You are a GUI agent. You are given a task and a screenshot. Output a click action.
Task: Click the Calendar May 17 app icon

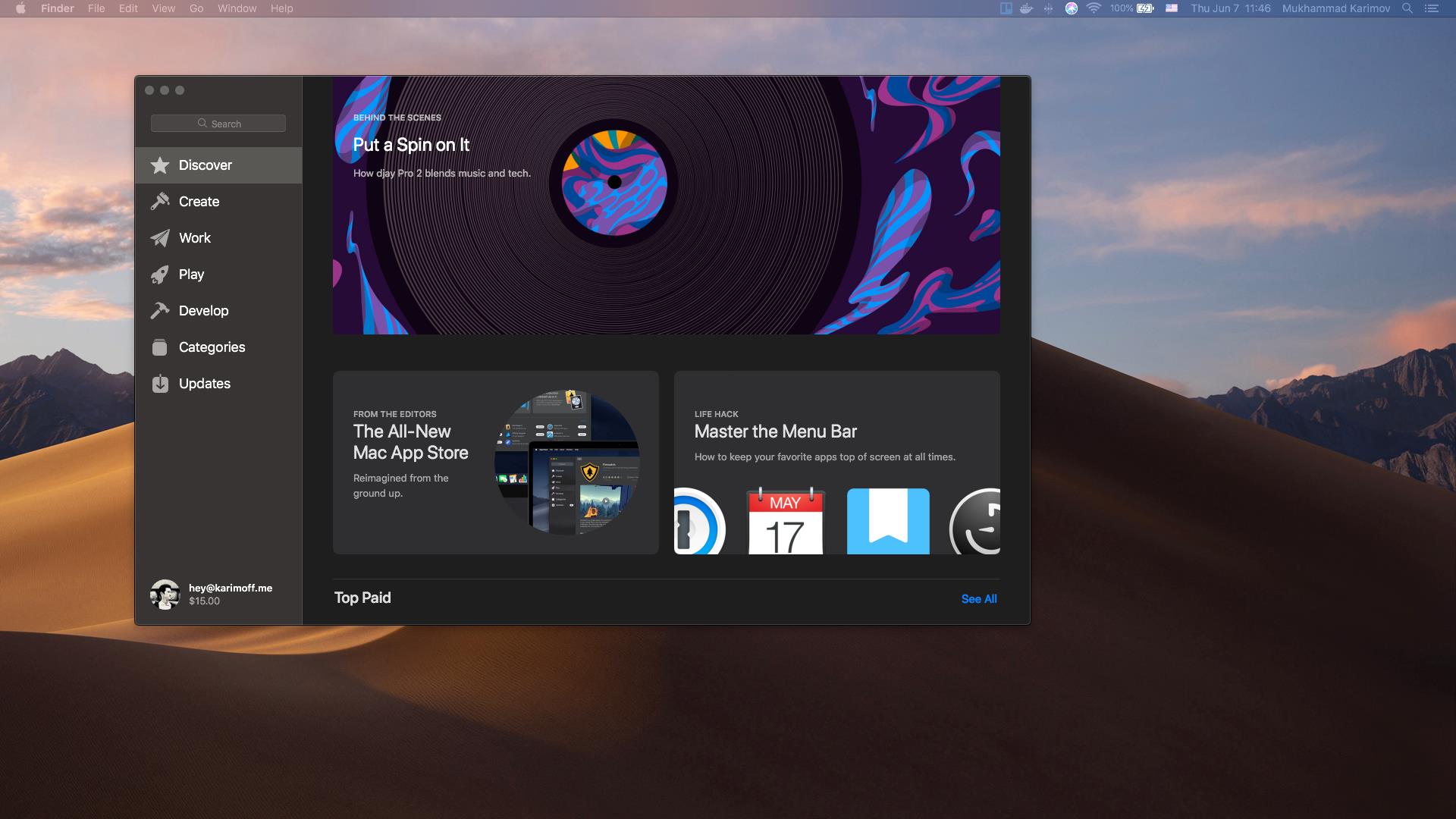tap(786, 521)
